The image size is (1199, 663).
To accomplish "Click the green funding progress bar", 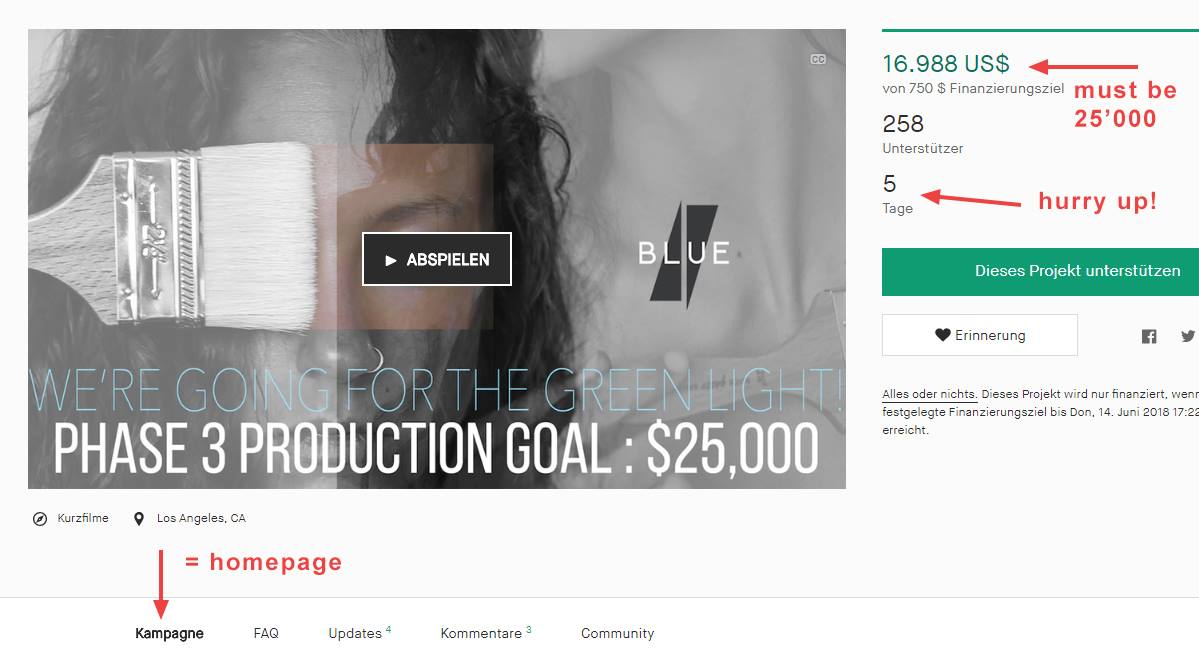I will [1040, 31].
